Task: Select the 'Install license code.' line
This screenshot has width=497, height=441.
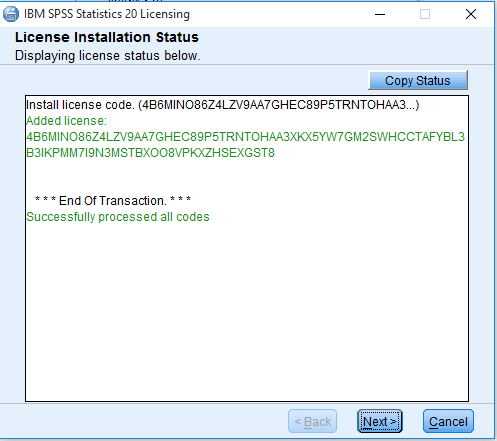Action: tap(222, 105)
